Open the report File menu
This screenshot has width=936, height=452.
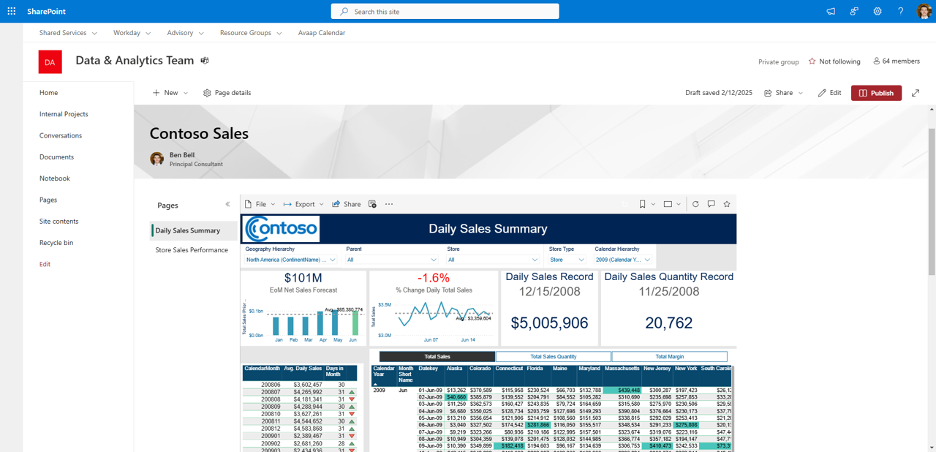pyautogui.click(x=260, y=204)
